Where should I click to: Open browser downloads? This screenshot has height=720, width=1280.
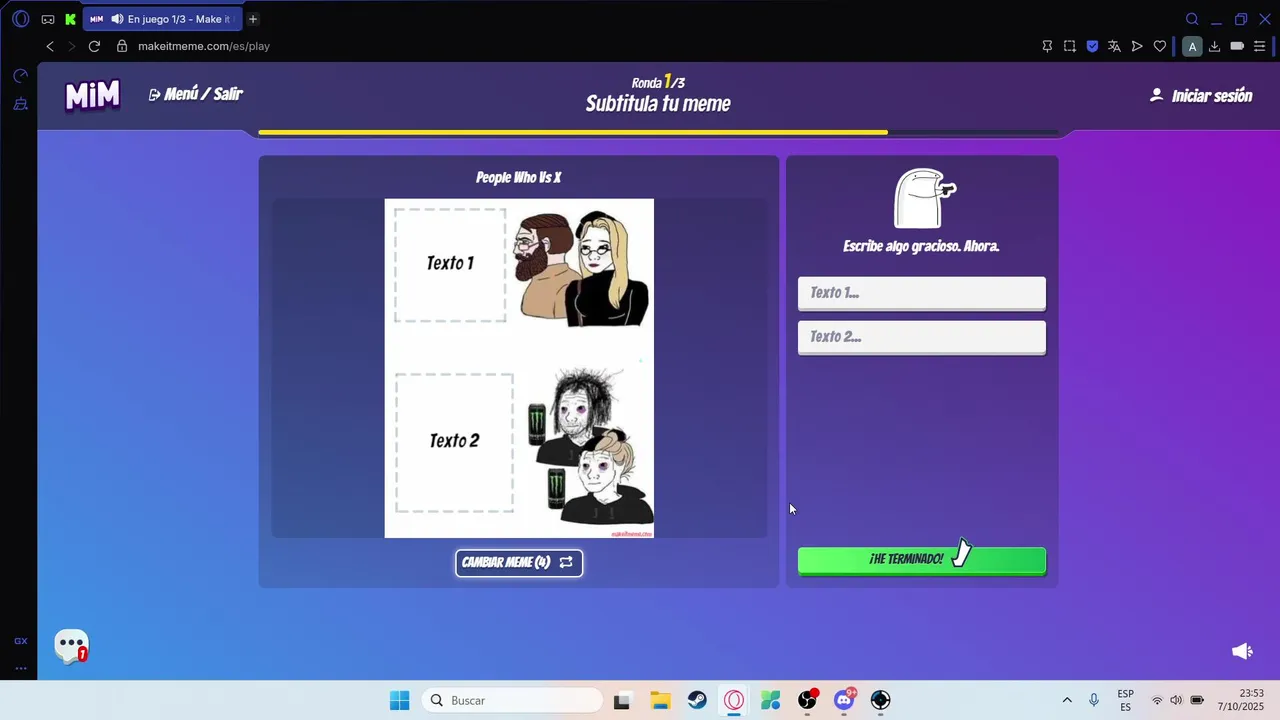pos(1214,46)
